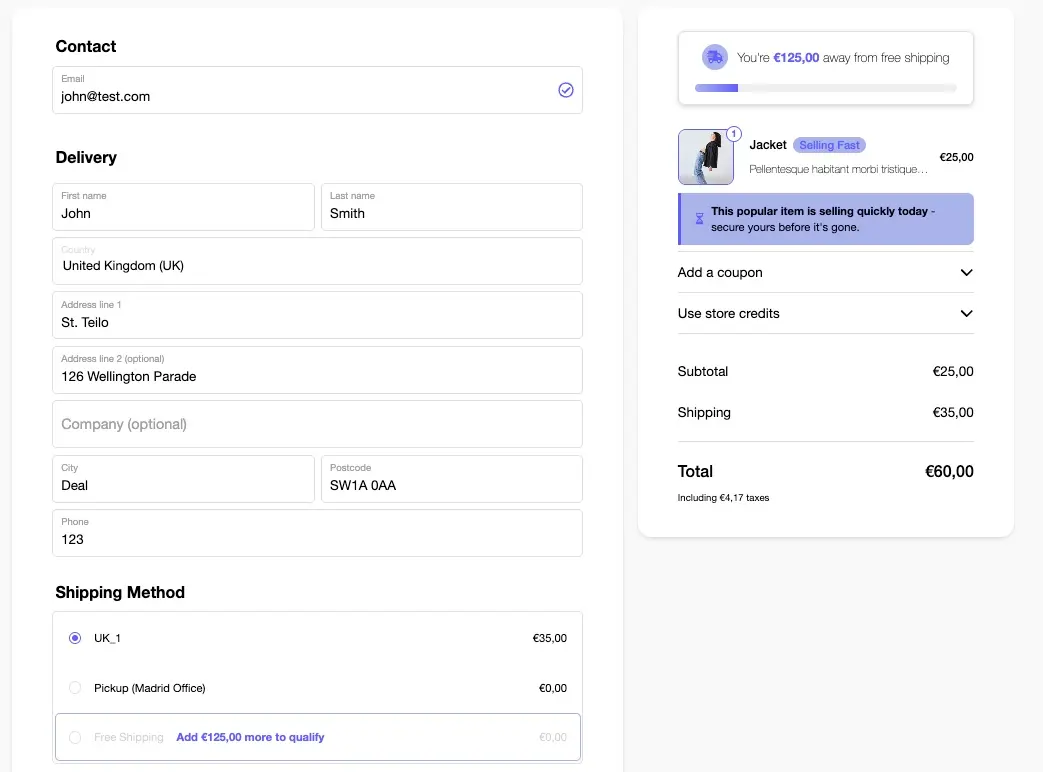Select the UK_1 shipping method
The image size is (1043, 772).
(x=75, y=638)
